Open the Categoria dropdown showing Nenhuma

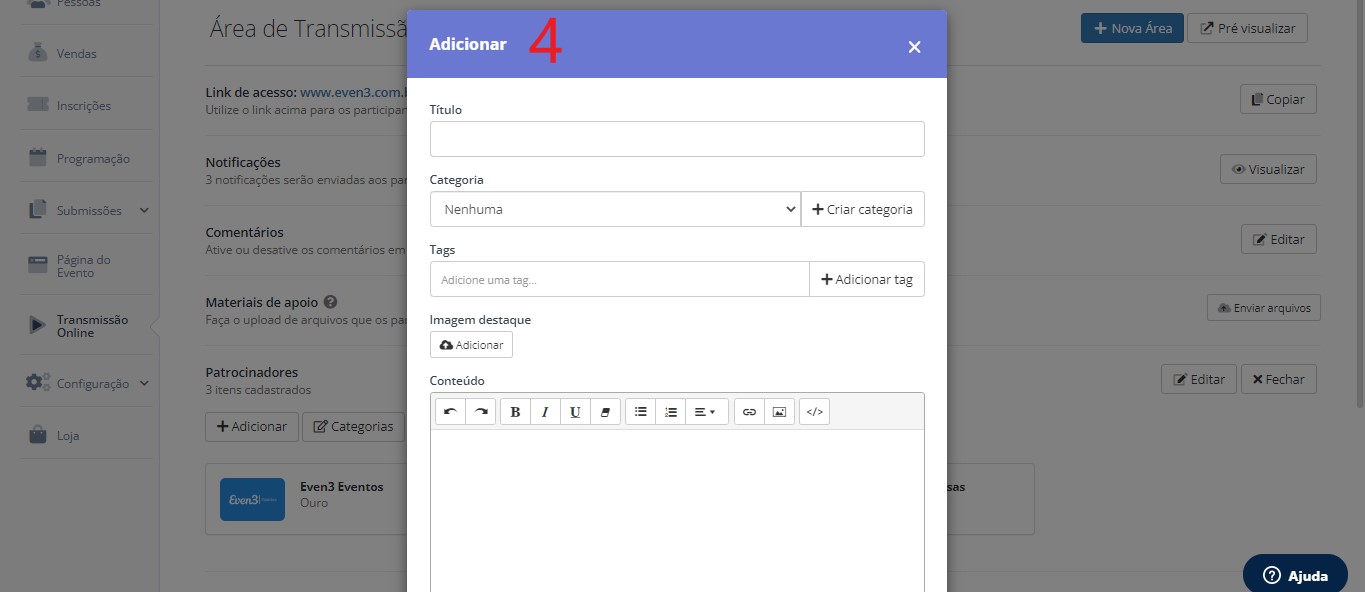615,209
